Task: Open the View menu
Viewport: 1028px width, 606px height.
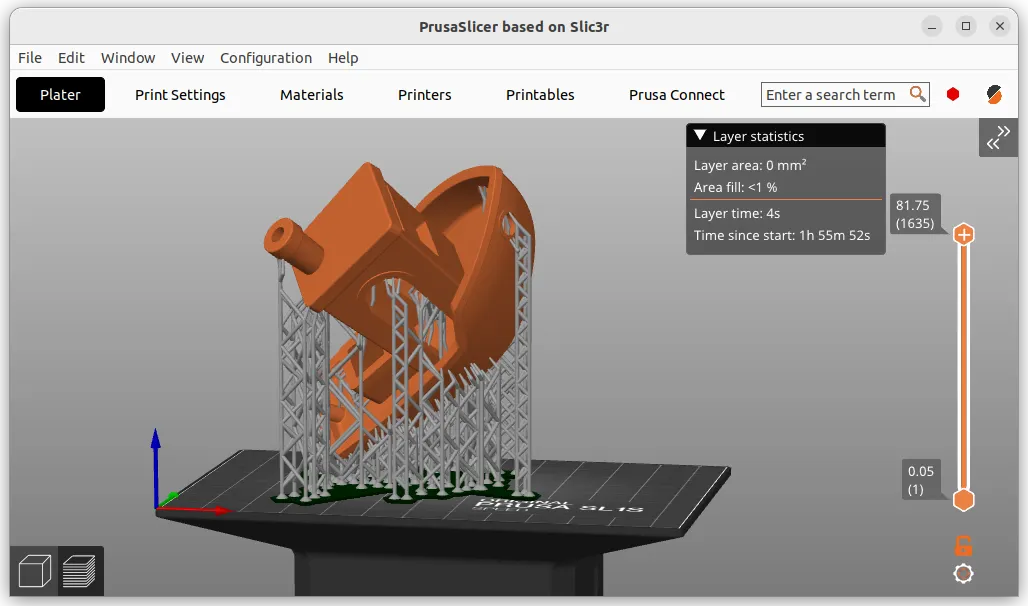Action: click(187, 58)
